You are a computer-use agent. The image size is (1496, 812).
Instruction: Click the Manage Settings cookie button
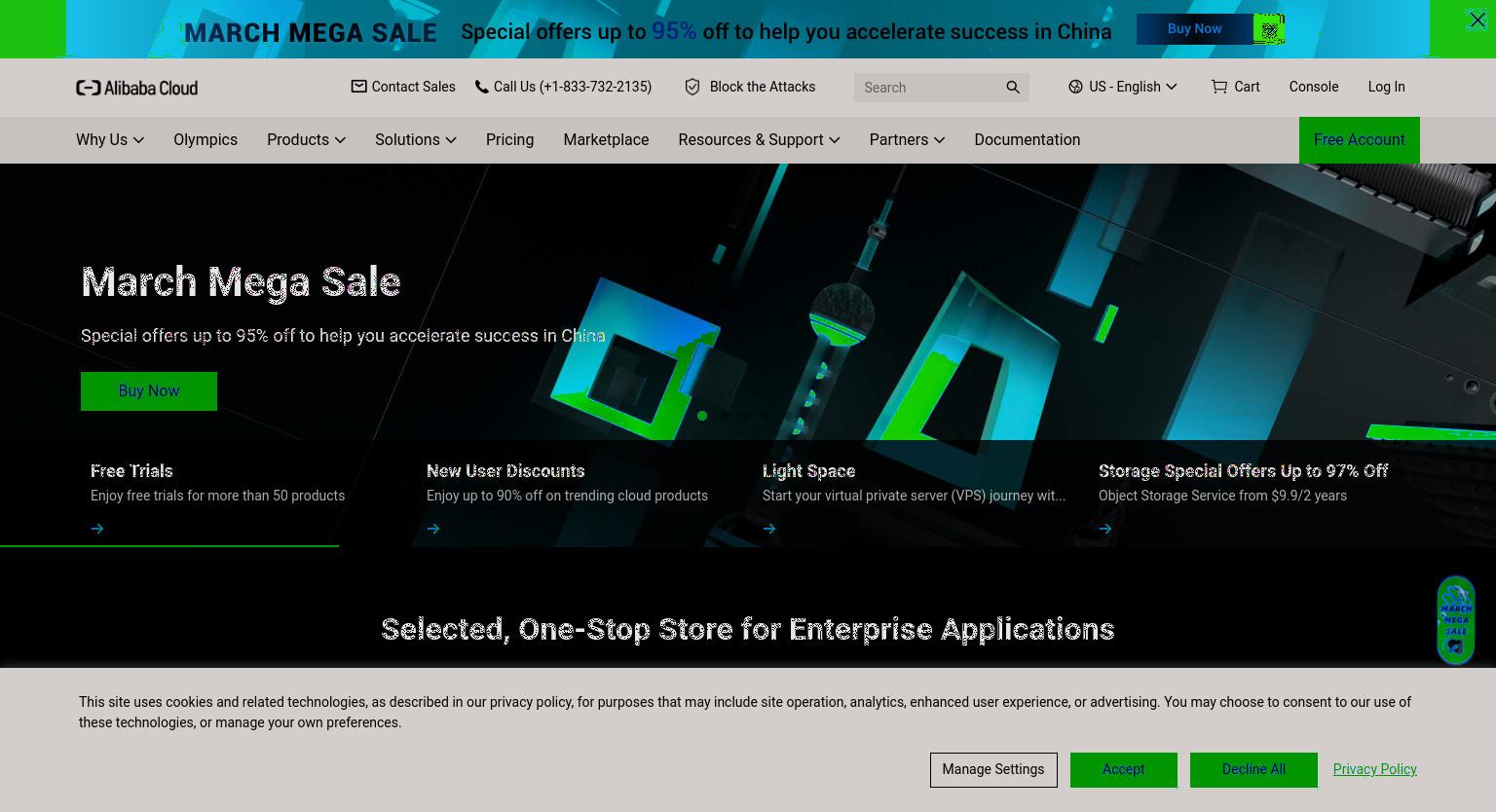pos(993,769)
